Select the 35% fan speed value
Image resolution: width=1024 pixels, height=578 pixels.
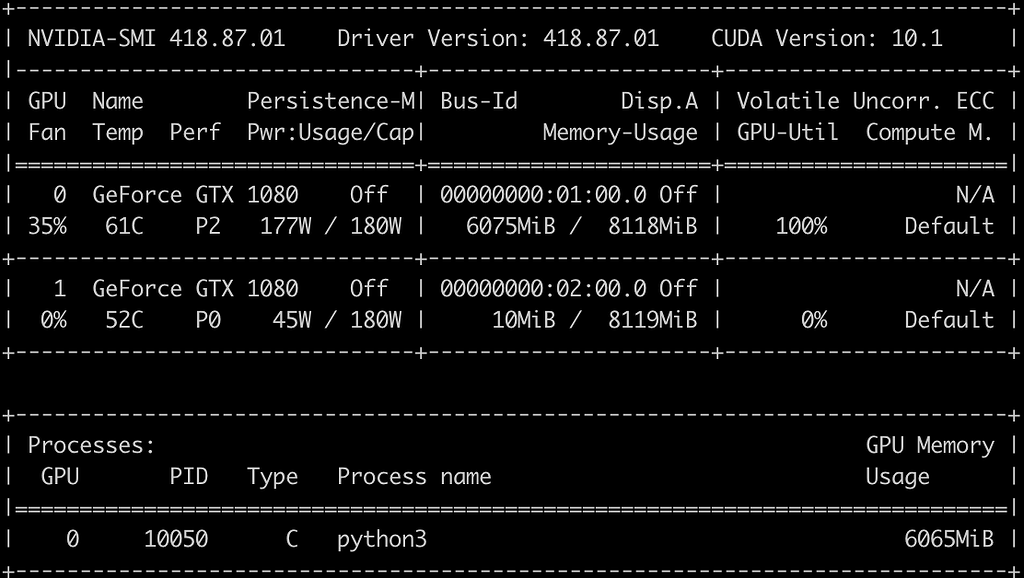click(47, 226)
